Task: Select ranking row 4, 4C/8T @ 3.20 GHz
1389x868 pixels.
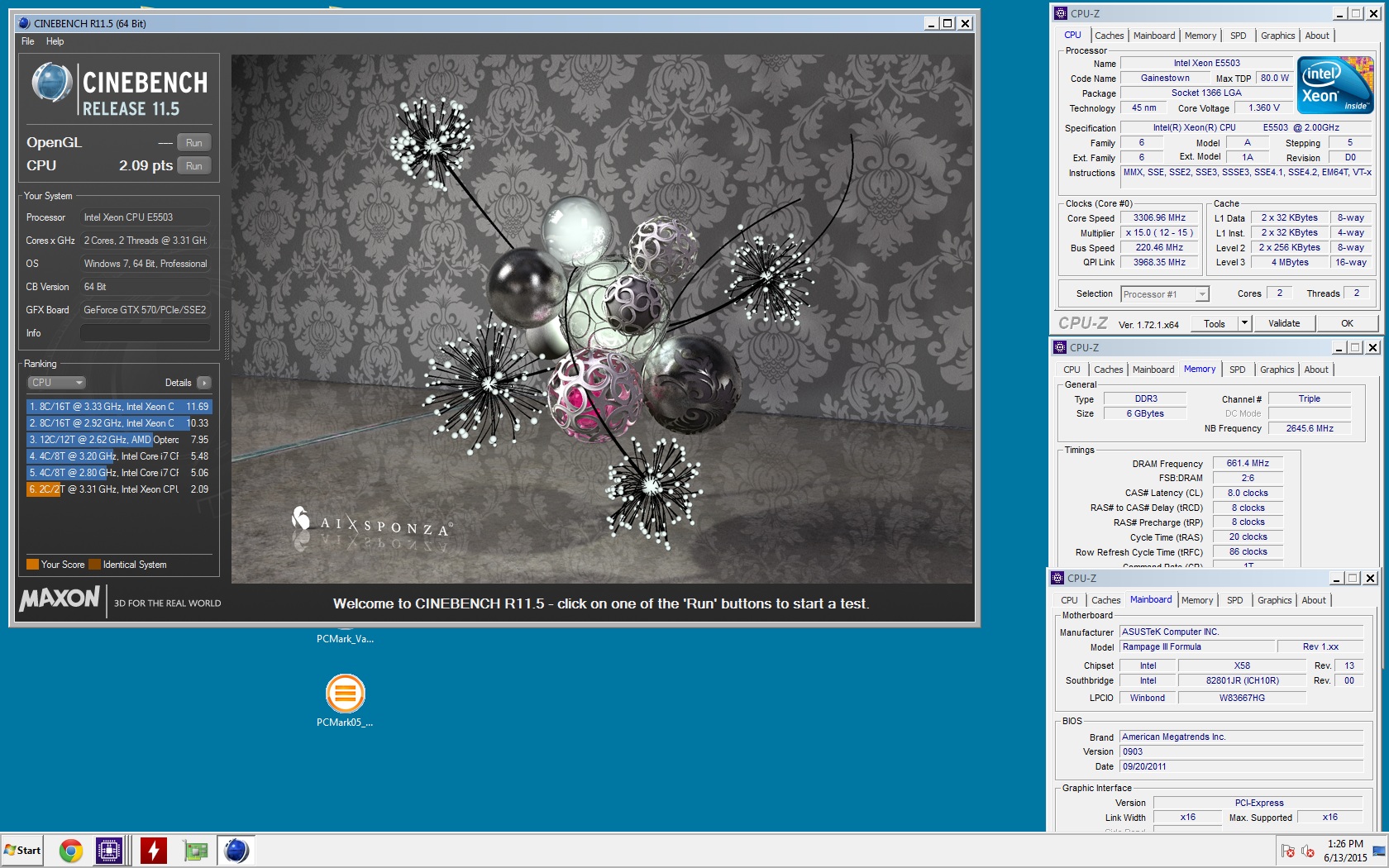Action: click(x=119, y=456)
